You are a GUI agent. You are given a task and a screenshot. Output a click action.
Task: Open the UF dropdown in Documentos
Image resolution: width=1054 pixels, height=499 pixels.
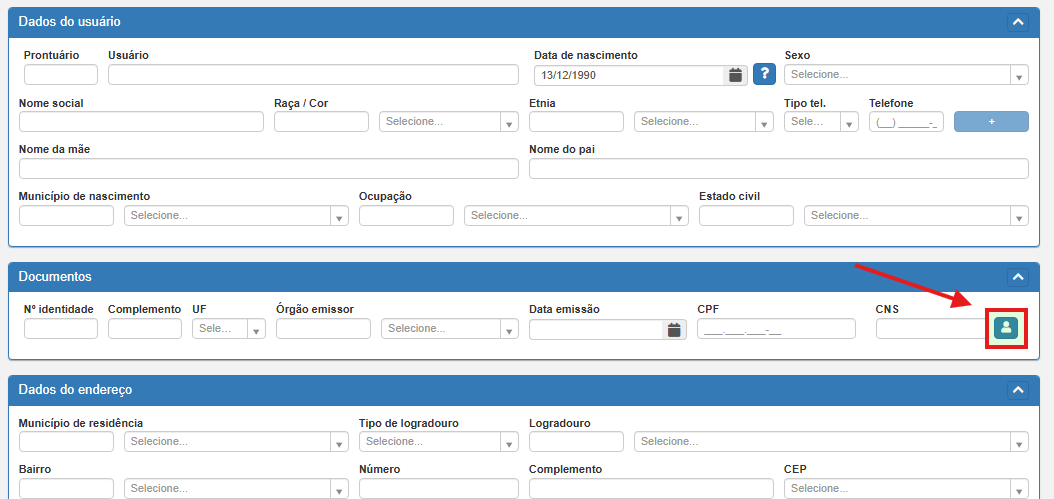pyautogui.click(x=229, y=329)
